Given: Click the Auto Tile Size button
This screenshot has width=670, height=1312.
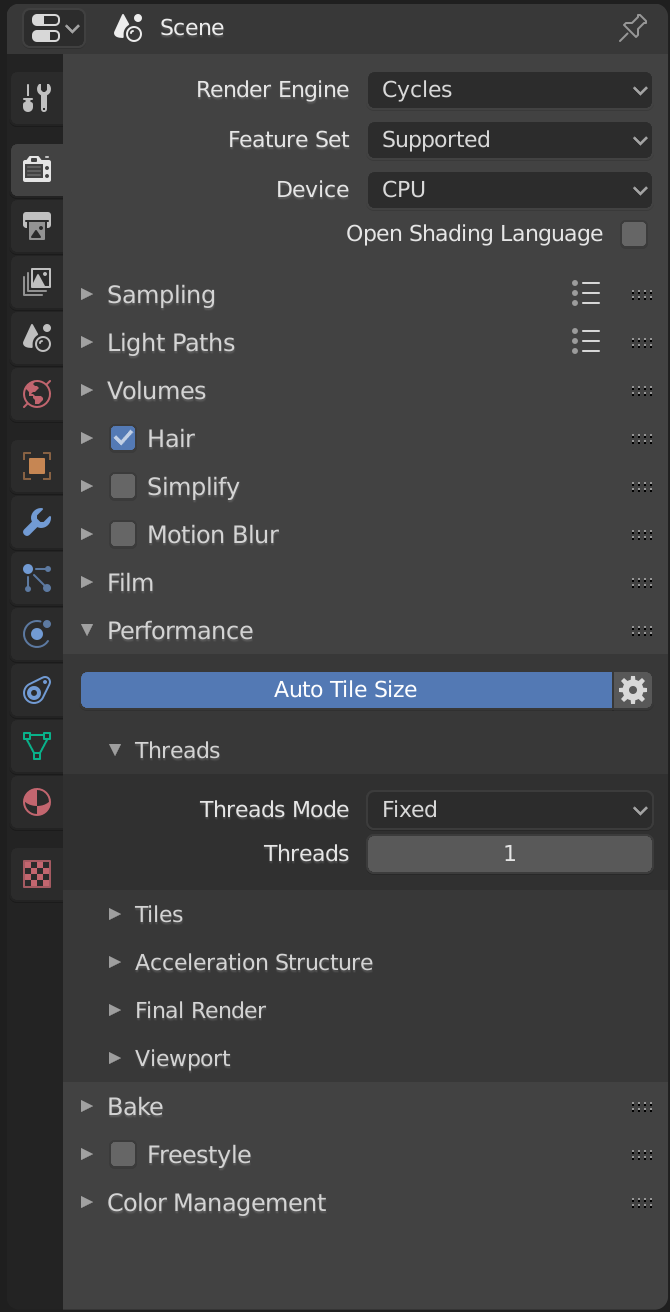Looking at the screenshot, I should point(345,689).
